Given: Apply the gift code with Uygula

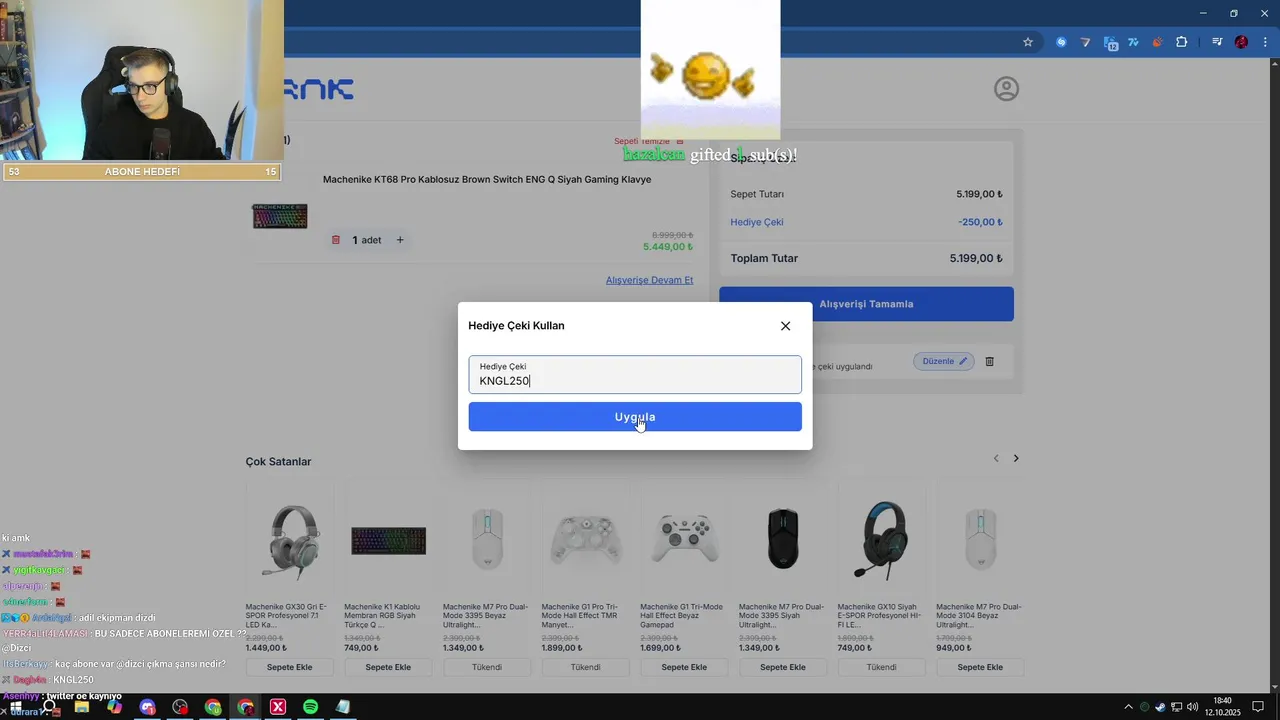Looking at the screenshot, I should coord(635,417).
